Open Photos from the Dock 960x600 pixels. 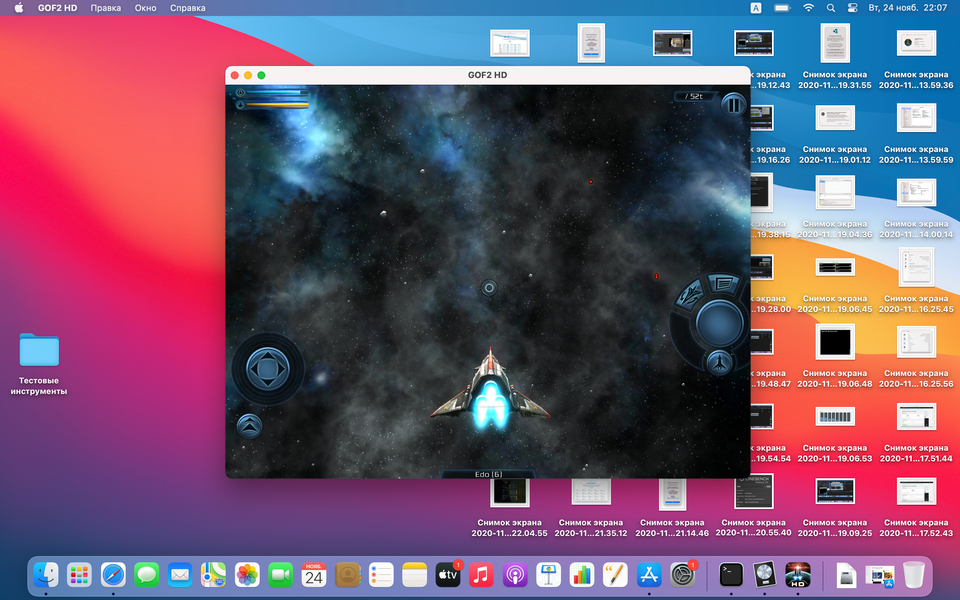click(247, 575)
